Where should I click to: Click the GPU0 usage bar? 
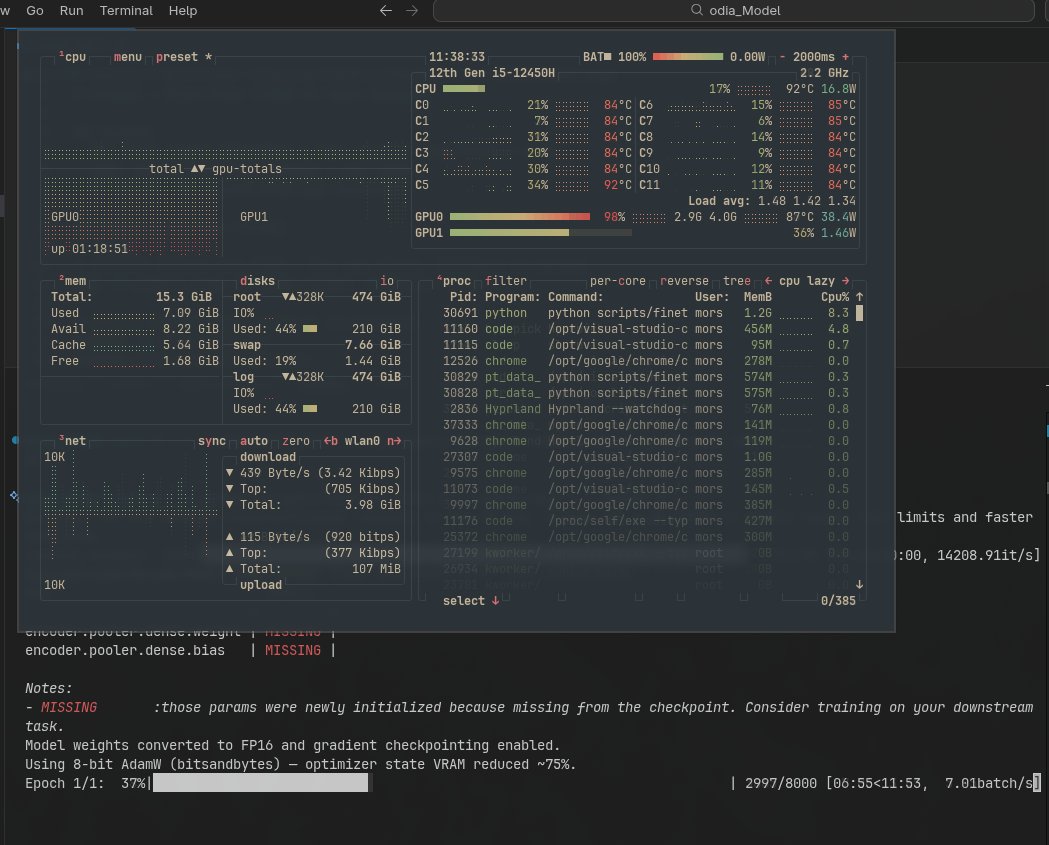tap(520, 217)
